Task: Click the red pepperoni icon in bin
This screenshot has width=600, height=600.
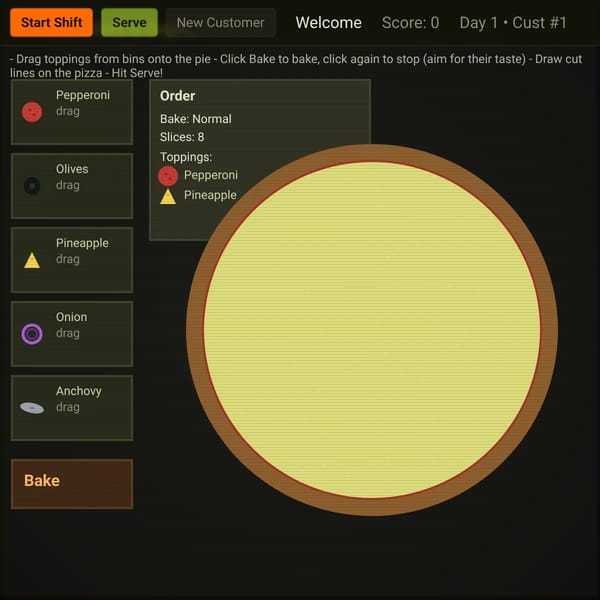Action: (x=32, y=112)
